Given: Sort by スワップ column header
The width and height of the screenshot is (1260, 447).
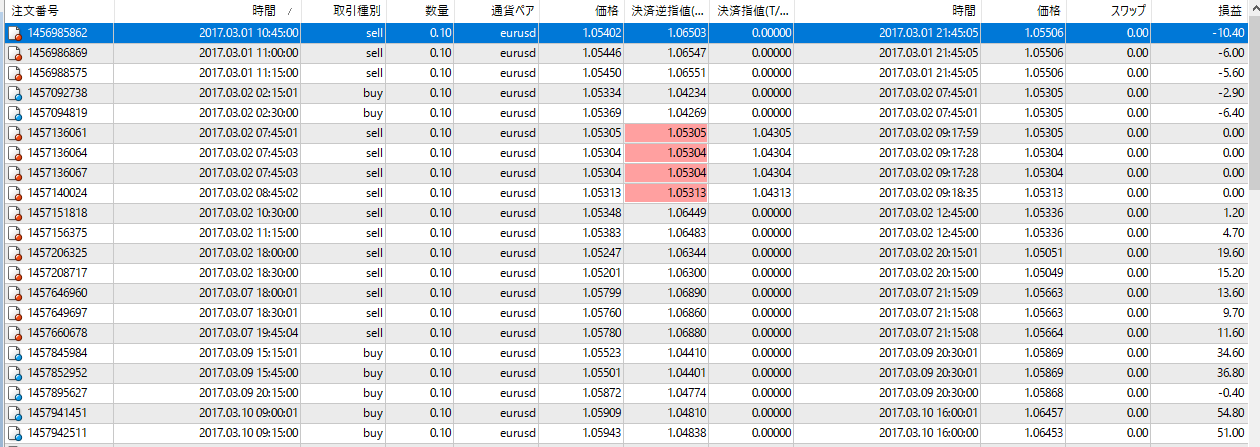Looking at the screenshot, I should tap(1108, 11).
